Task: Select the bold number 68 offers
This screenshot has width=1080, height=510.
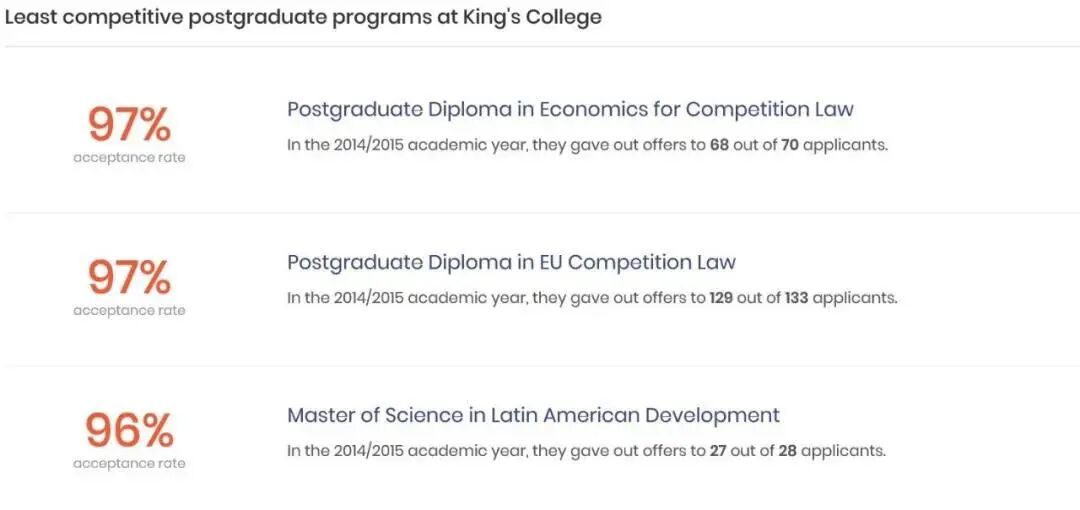Action: point(719,145)
